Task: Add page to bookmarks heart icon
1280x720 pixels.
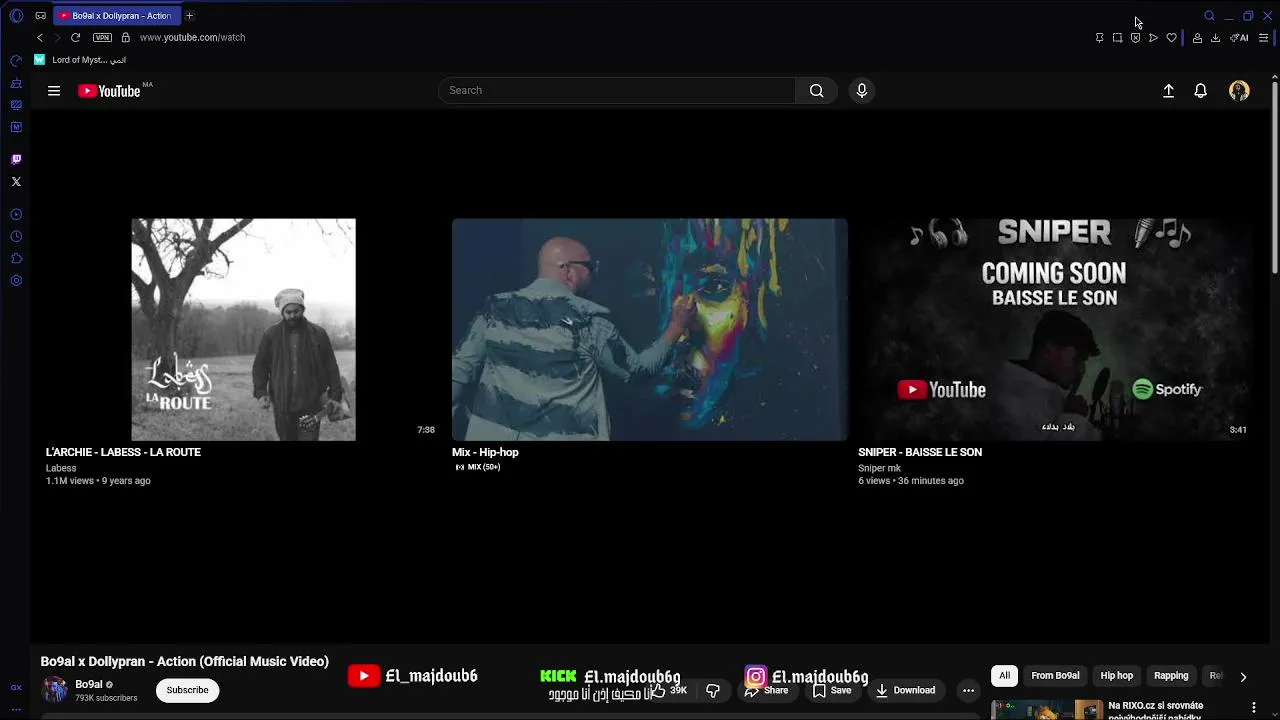Action: 1171,38
